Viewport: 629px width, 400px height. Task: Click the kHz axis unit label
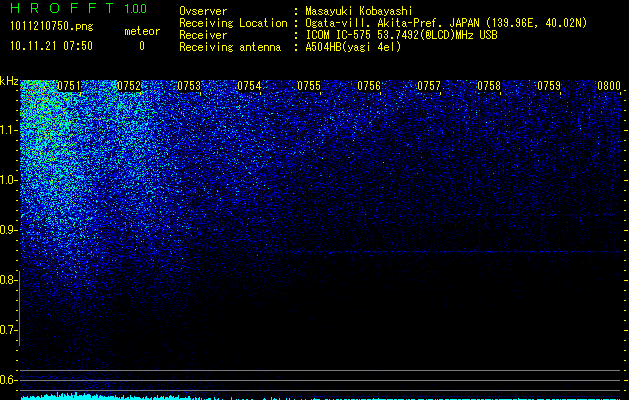pyautogui.click(x=9, y=81)
